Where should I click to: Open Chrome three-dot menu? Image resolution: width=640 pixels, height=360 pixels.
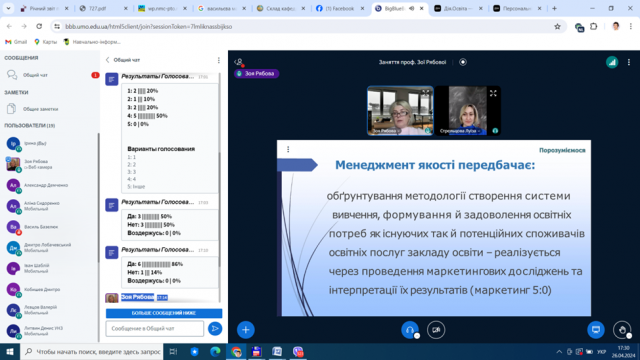[631, 27]
